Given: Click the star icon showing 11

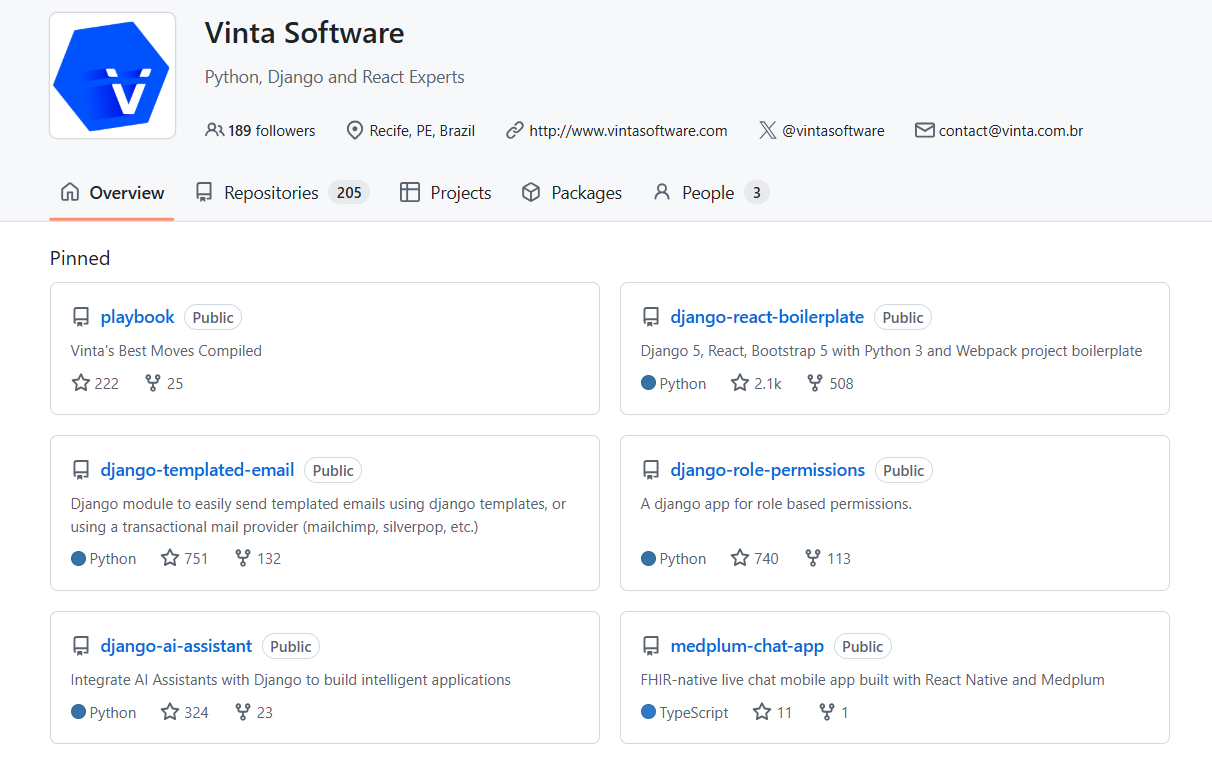Looking at the screenshot, I should point(762,712).
